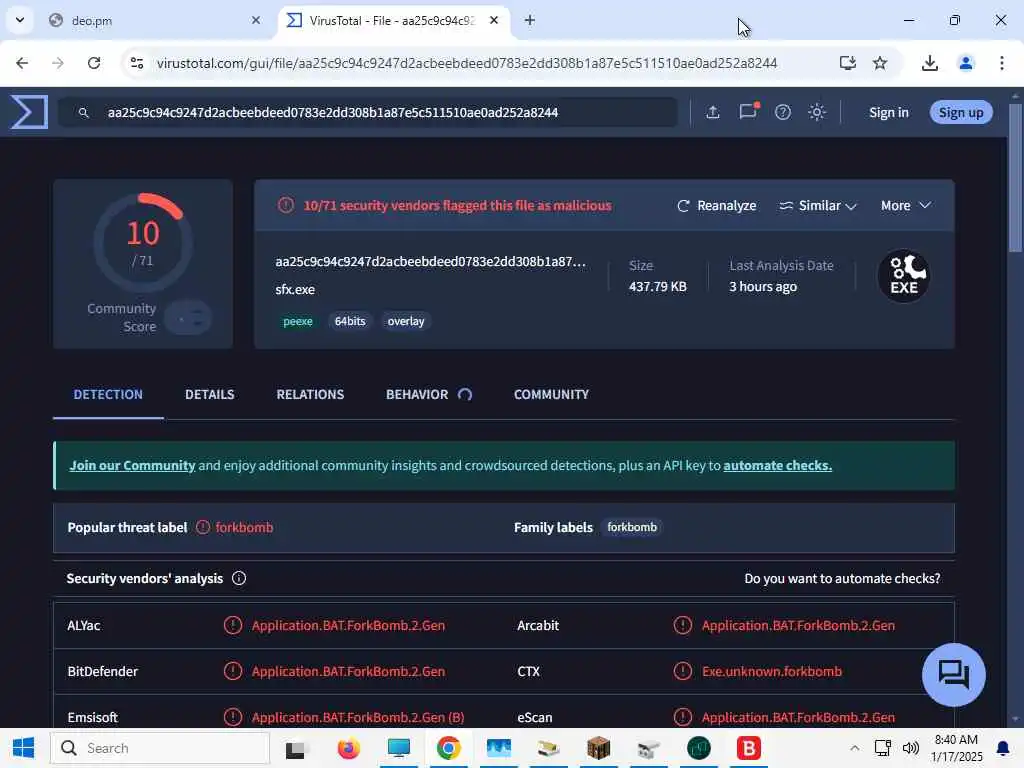Screen dimensions: 1024x768
Task: Click the Arcabit detection warning icon
Action: click(682, 625)
